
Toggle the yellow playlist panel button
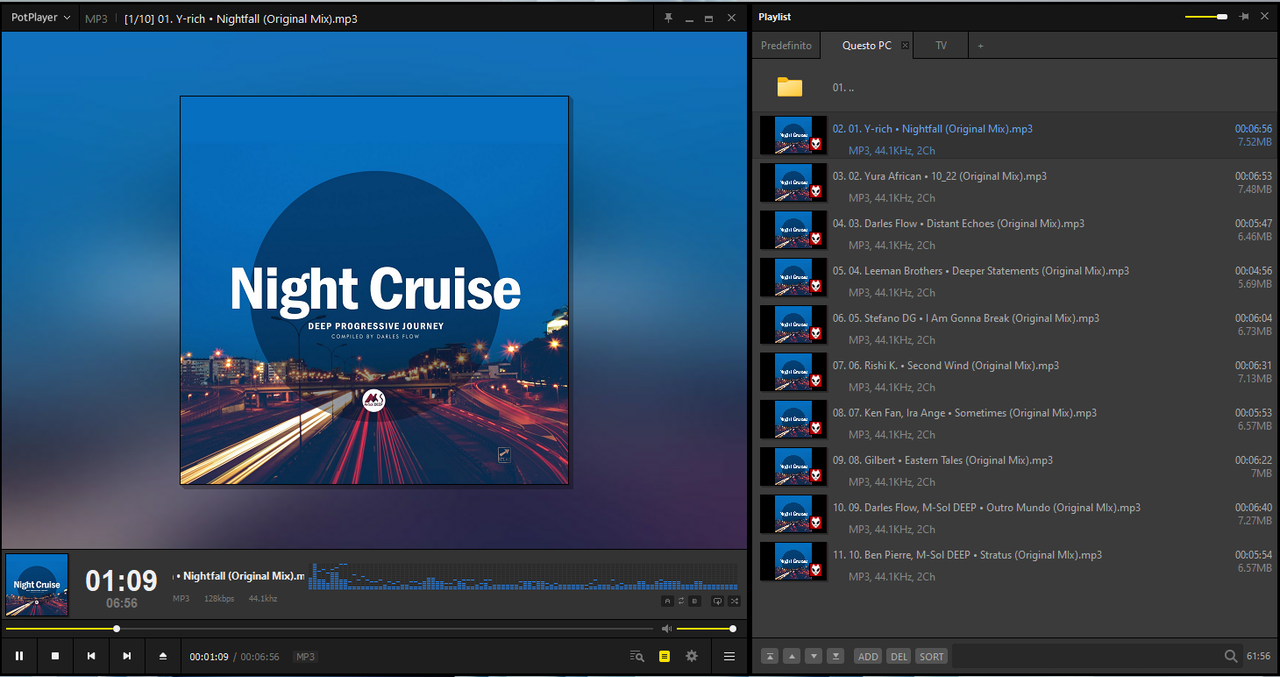click(664, 656)
